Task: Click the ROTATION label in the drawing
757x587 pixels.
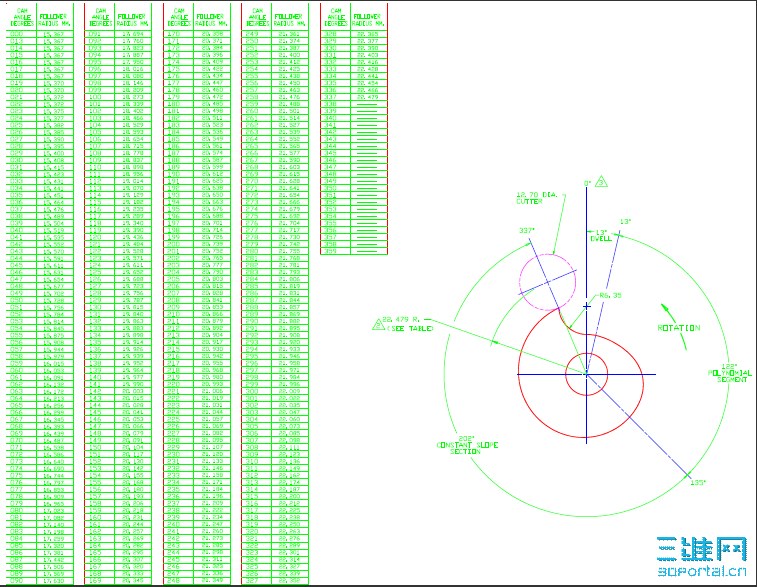Action: click(679, 328)
